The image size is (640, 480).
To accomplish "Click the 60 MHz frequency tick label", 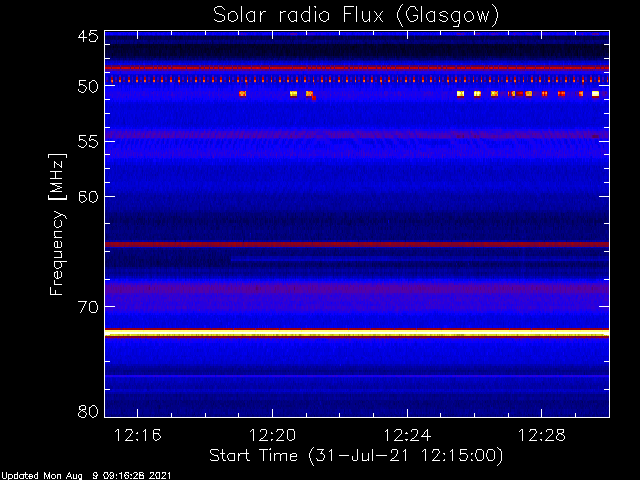I will [x=87, y=197].
